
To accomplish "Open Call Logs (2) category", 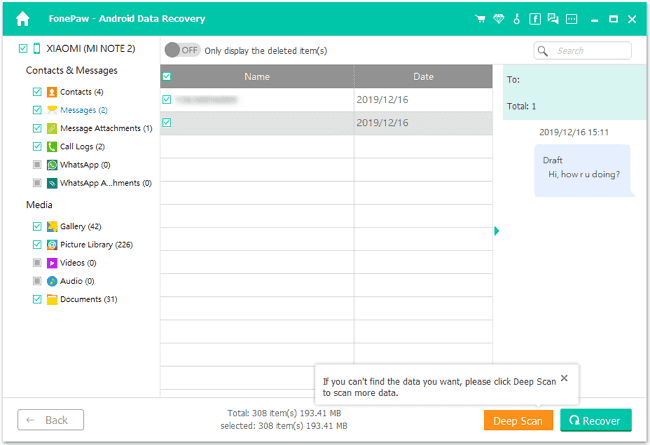I will pyautogui.click(x=82, y=146).
